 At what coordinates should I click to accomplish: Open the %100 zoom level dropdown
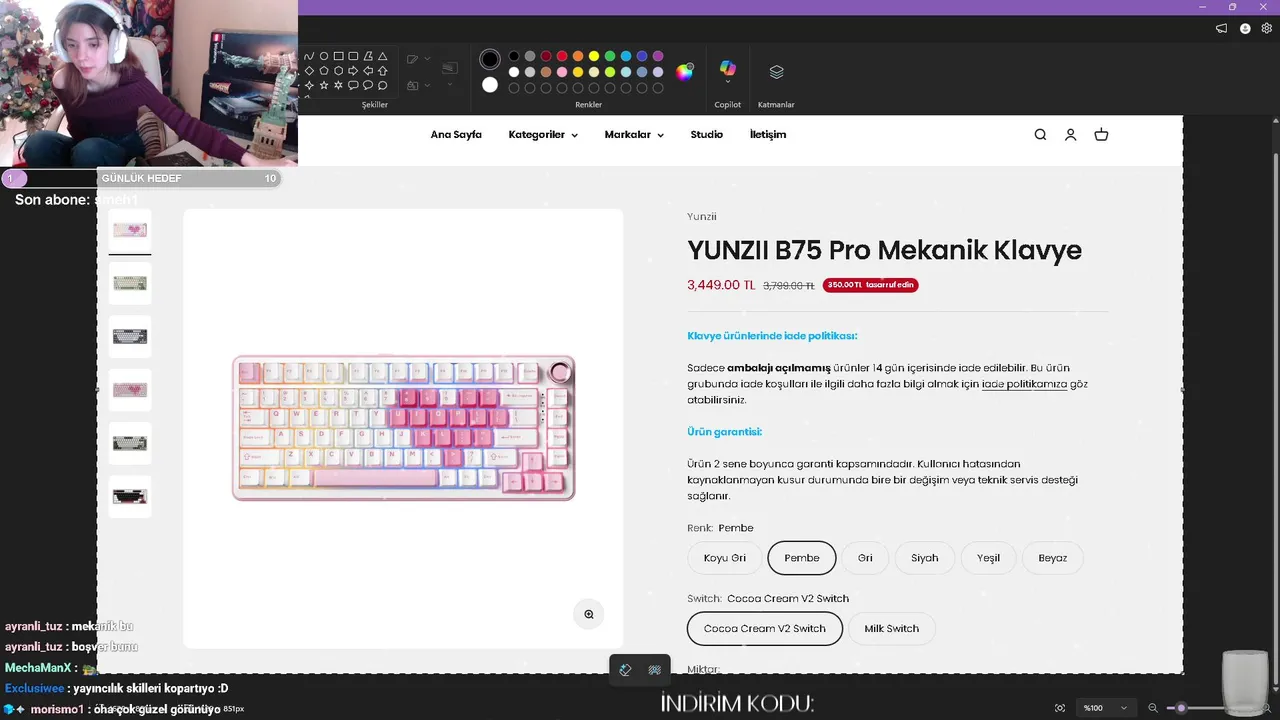(1106, 708)
